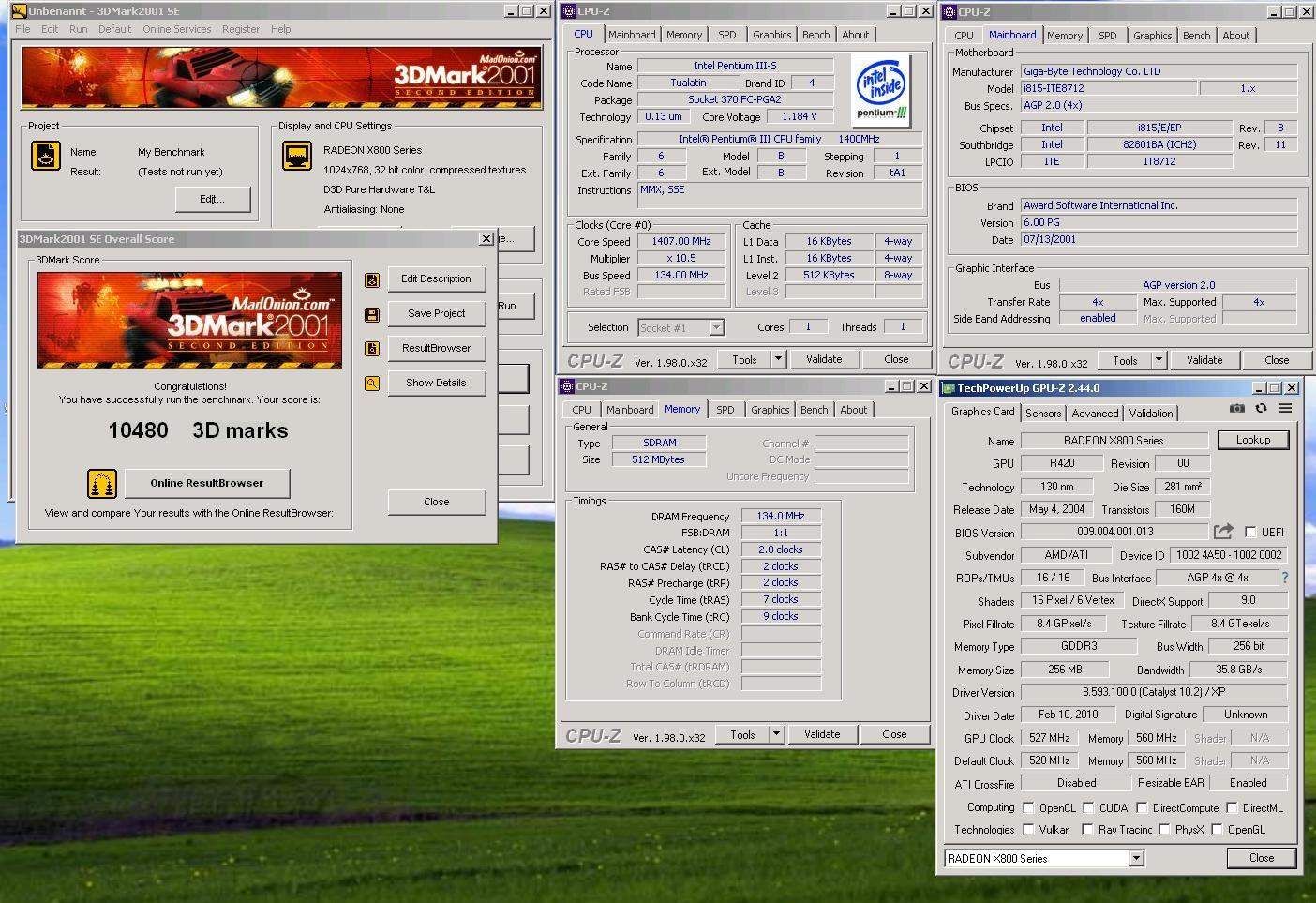Viewport: 1316px width, 903px height.
Task: Click the ResultBrowser button
Action: coord(436,348)
